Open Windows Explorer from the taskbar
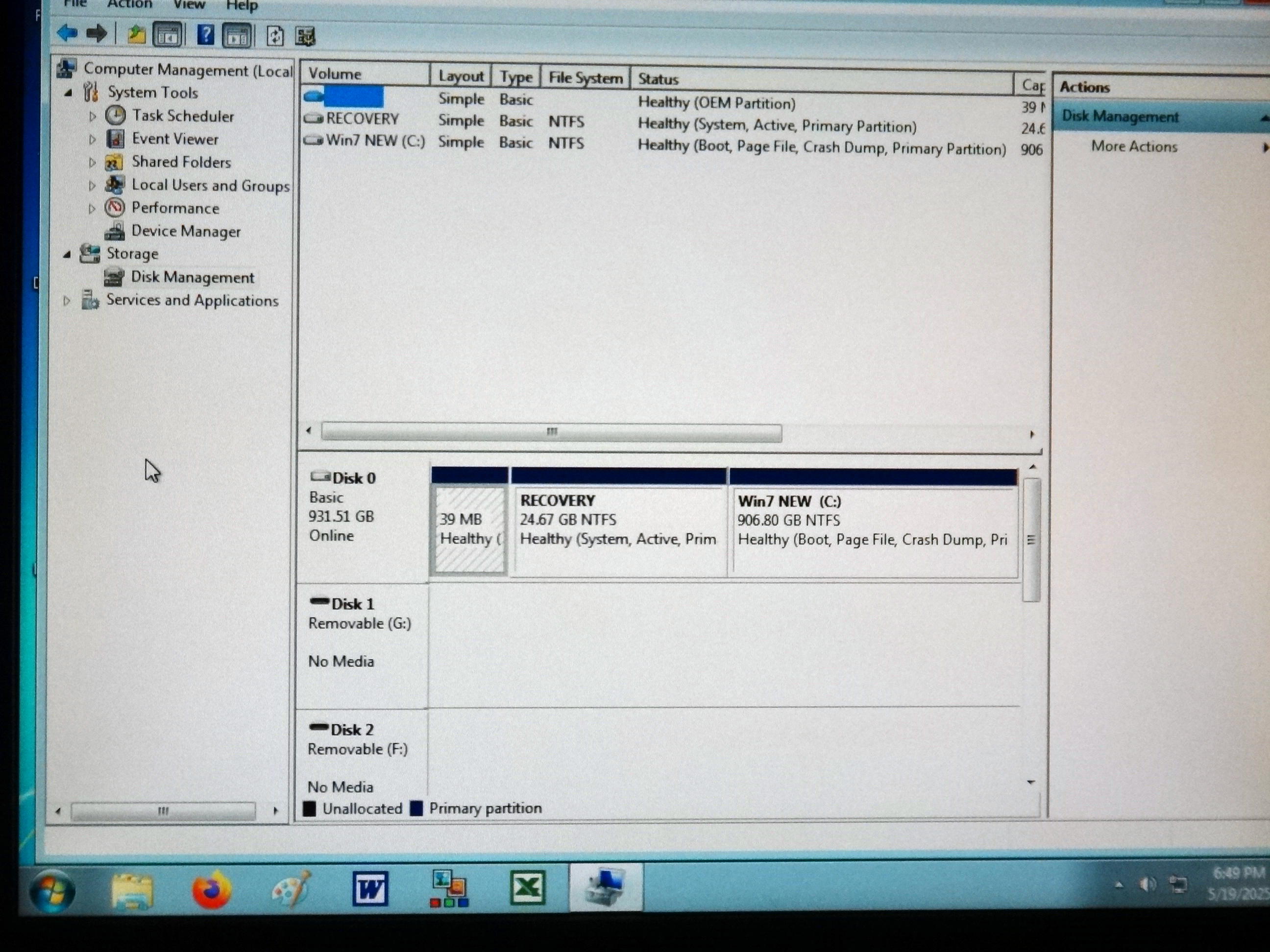Screen dimensions: 1270x952 click(x=132, y=891)
